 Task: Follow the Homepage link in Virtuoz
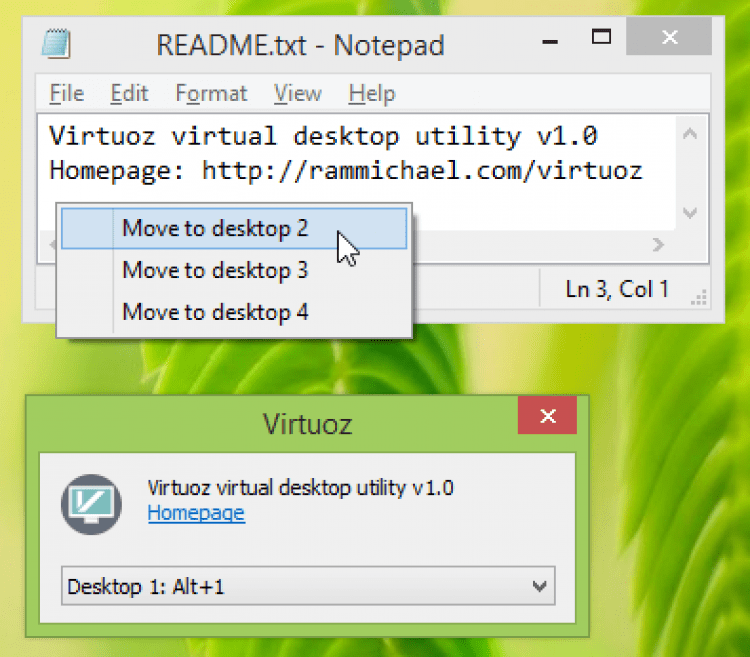click(196, 513)
